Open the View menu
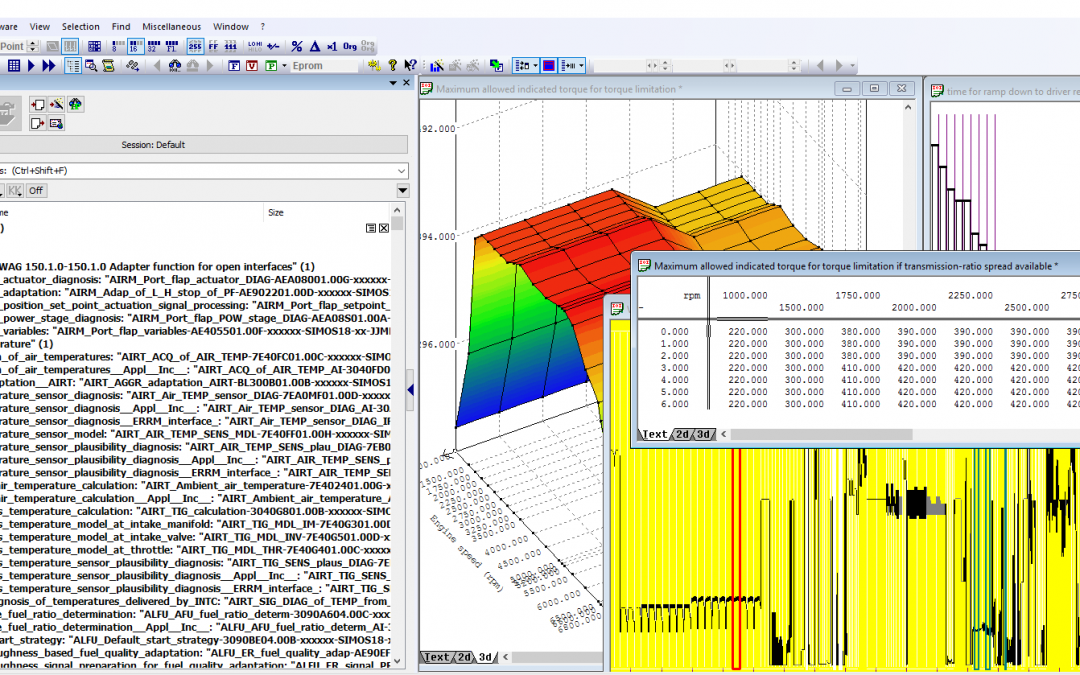The width and height of the screenshot is (1080, 675). click(x=39, y=26)
